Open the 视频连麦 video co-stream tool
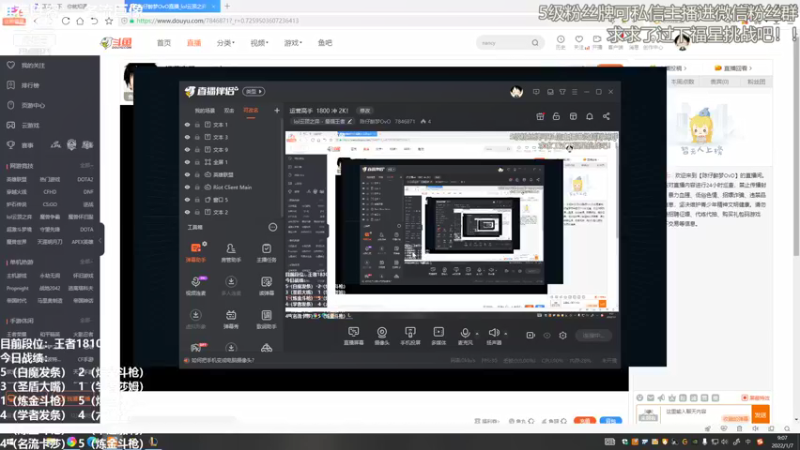Viewport: 800px width, 450px height. (x=195, y=286)
